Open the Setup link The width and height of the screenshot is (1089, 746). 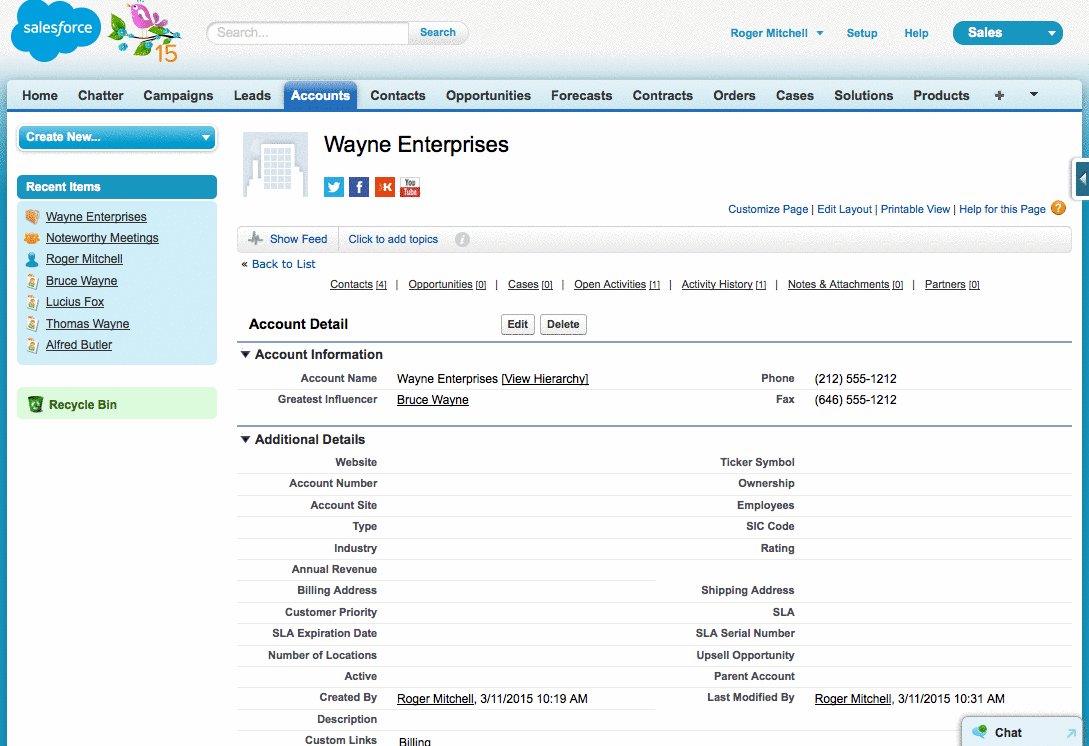(x=862, y=33)
